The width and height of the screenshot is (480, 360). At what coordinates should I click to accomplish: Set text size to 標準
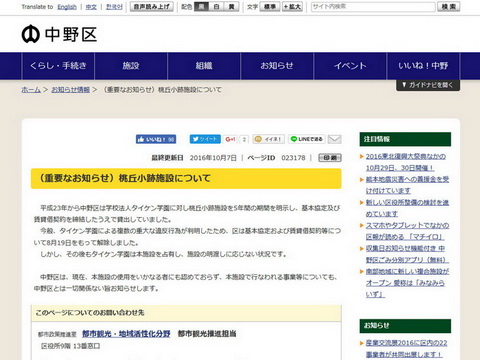click(x=270, y=7)
